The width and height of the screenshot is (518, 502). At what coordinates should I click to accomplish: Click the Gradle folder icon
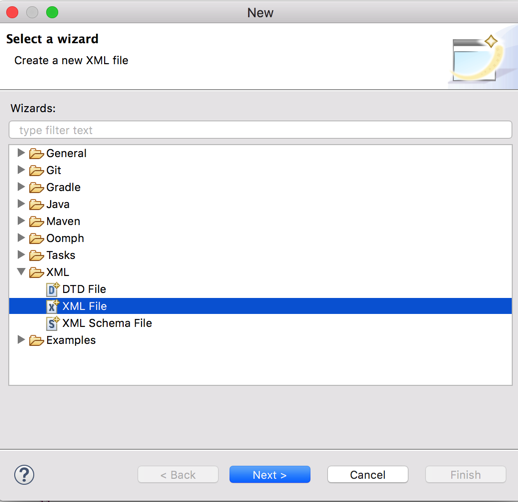(36, 188)
